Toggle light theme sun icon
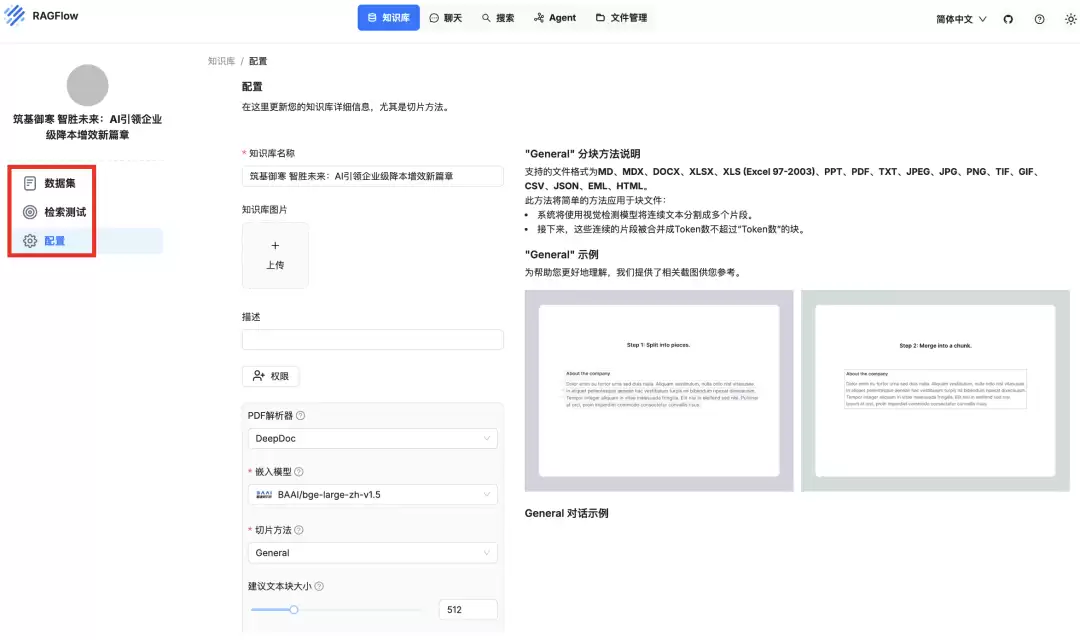The width and height of the screenshot is (1080, 640). tap(1070, 19)
